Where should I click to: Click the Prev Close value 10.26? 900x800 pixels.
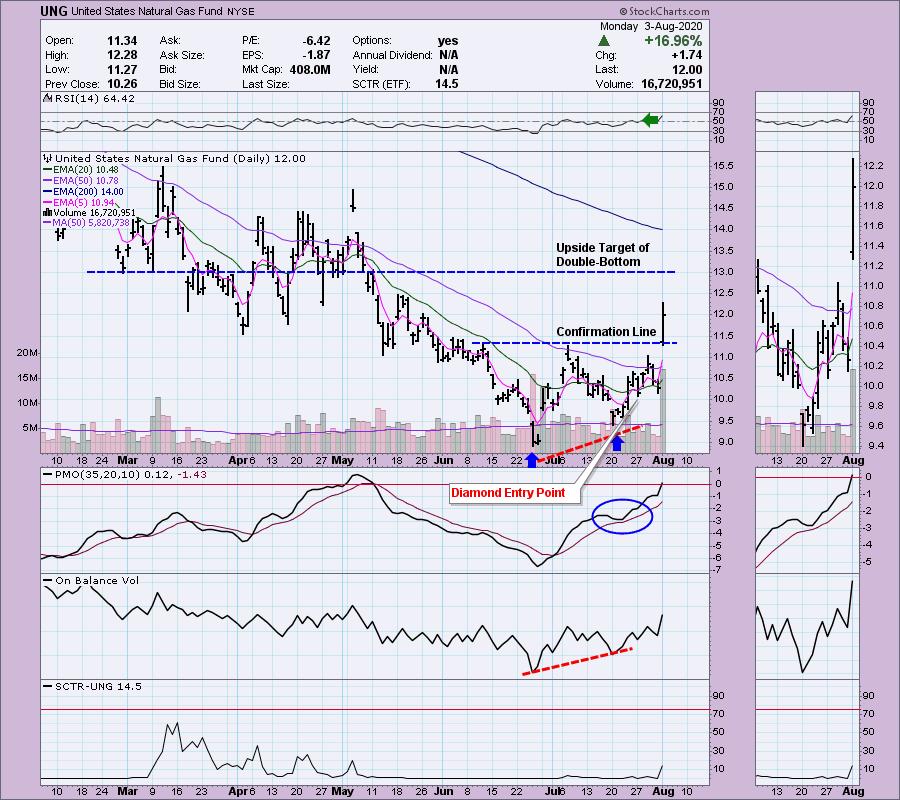122,84
